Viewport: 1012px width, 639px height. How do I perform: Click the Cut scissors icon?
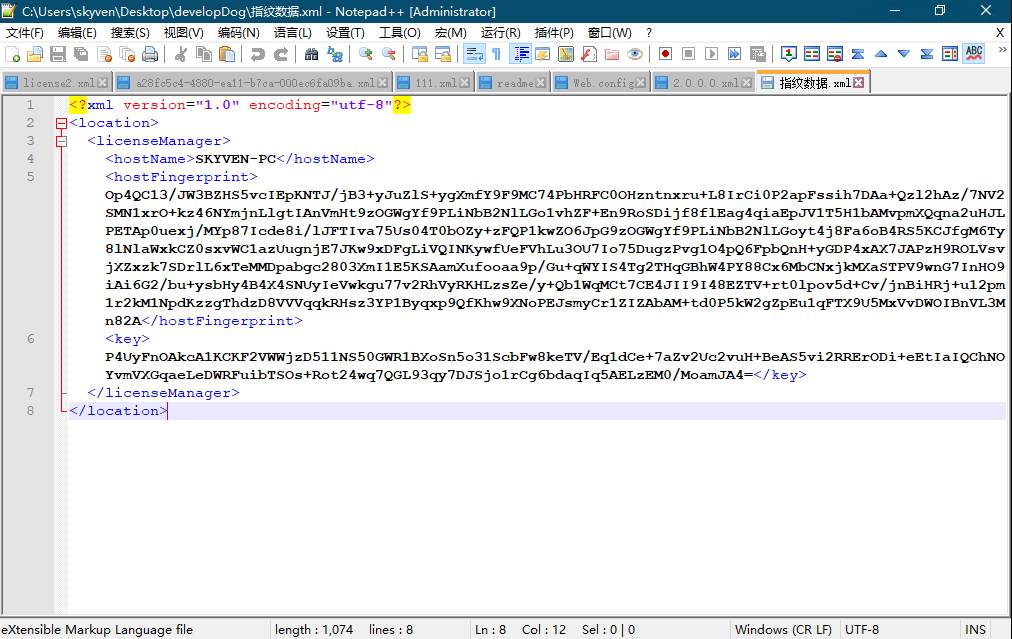coord(181,54)
